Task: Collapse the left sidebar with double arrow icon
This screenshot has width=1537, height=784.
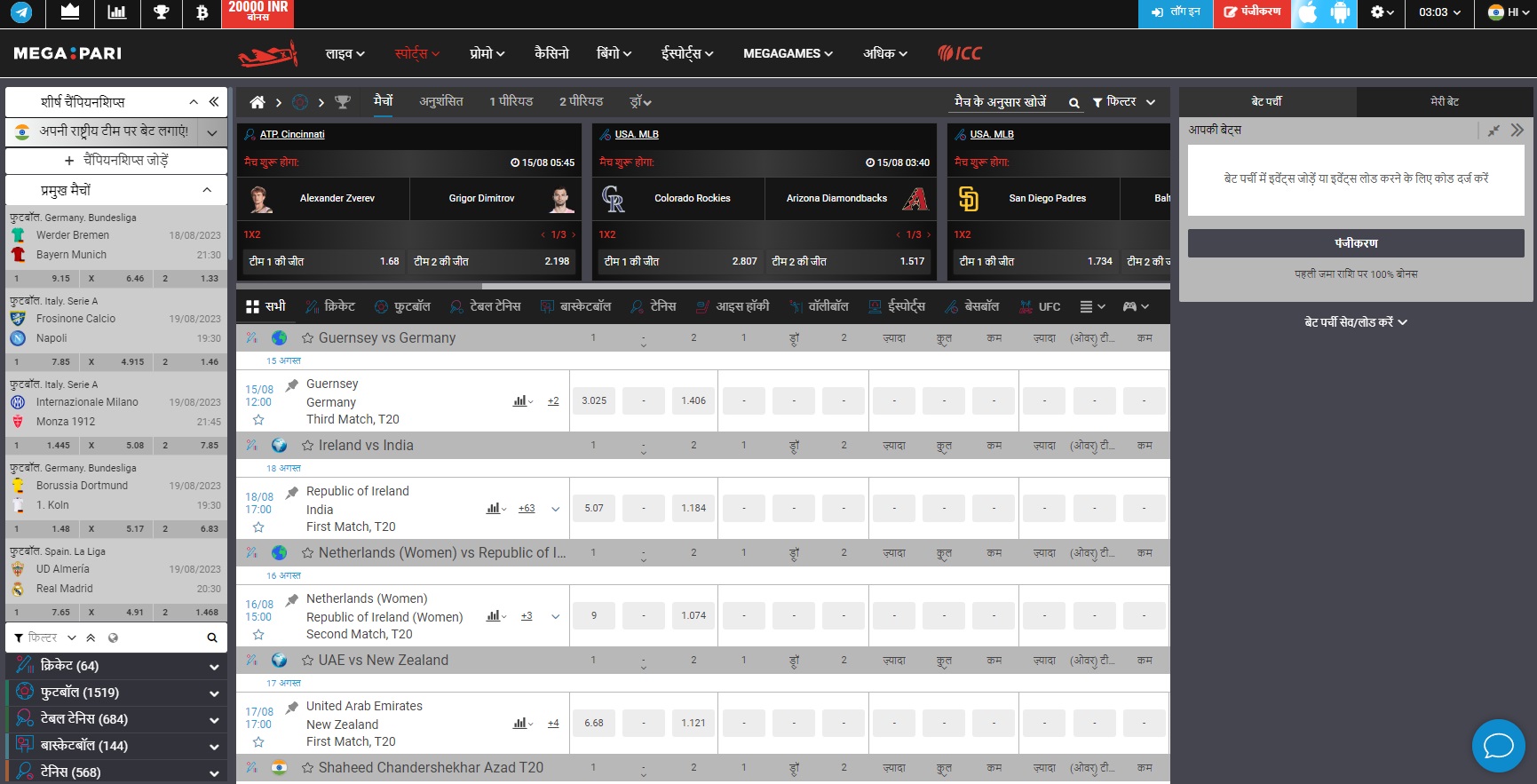Action: (x=214, y=102)
